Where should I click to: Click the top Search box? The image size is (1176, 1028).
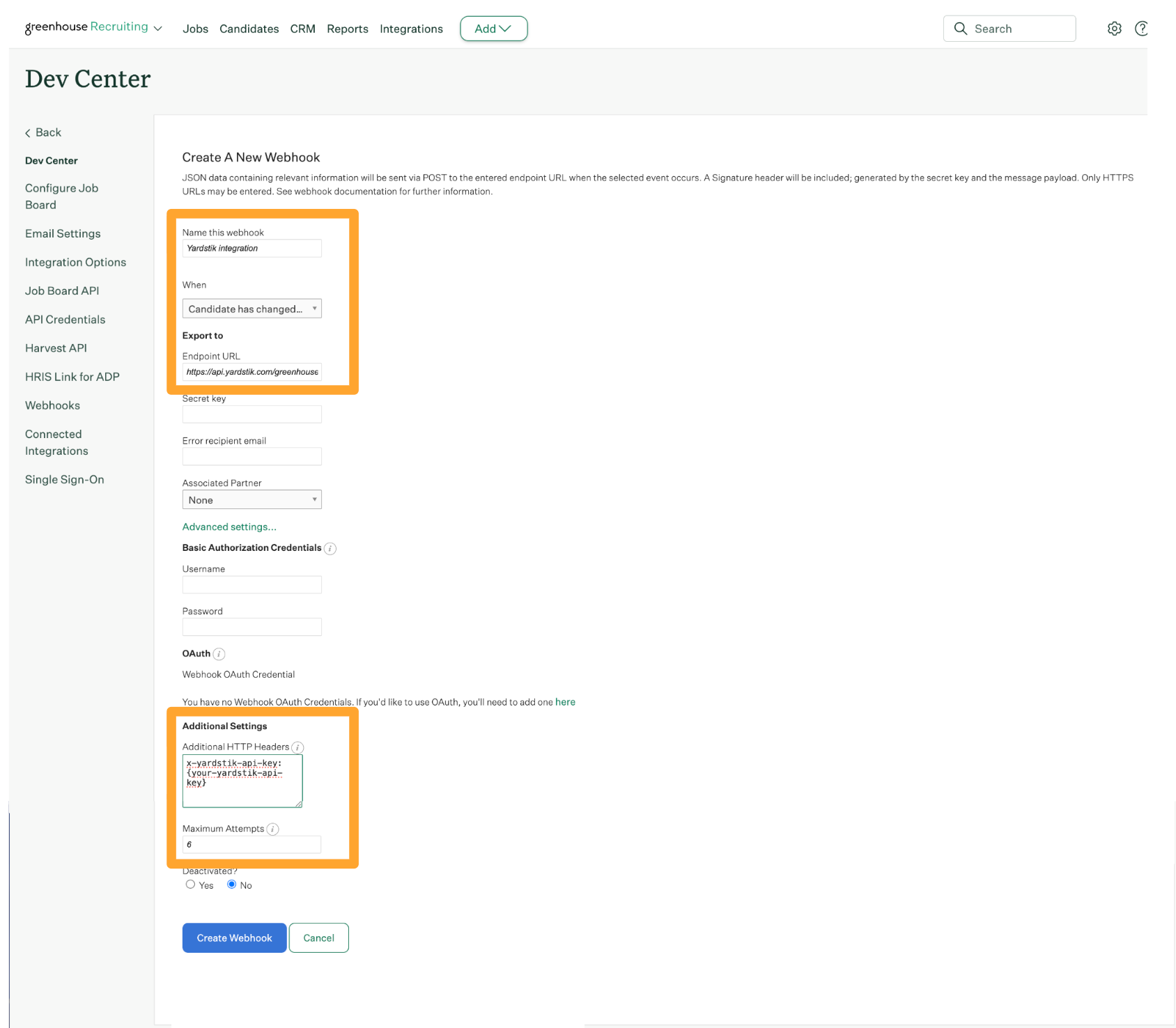click(1009, 29)
